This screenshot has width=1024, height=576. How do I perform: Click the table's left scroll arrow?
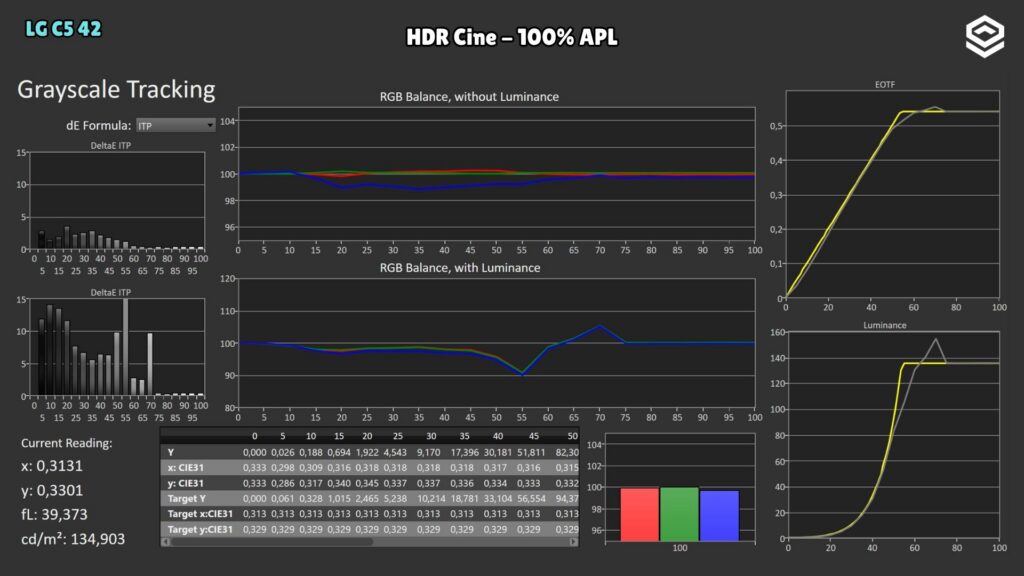pyautogui.click(x=166, y=541)
